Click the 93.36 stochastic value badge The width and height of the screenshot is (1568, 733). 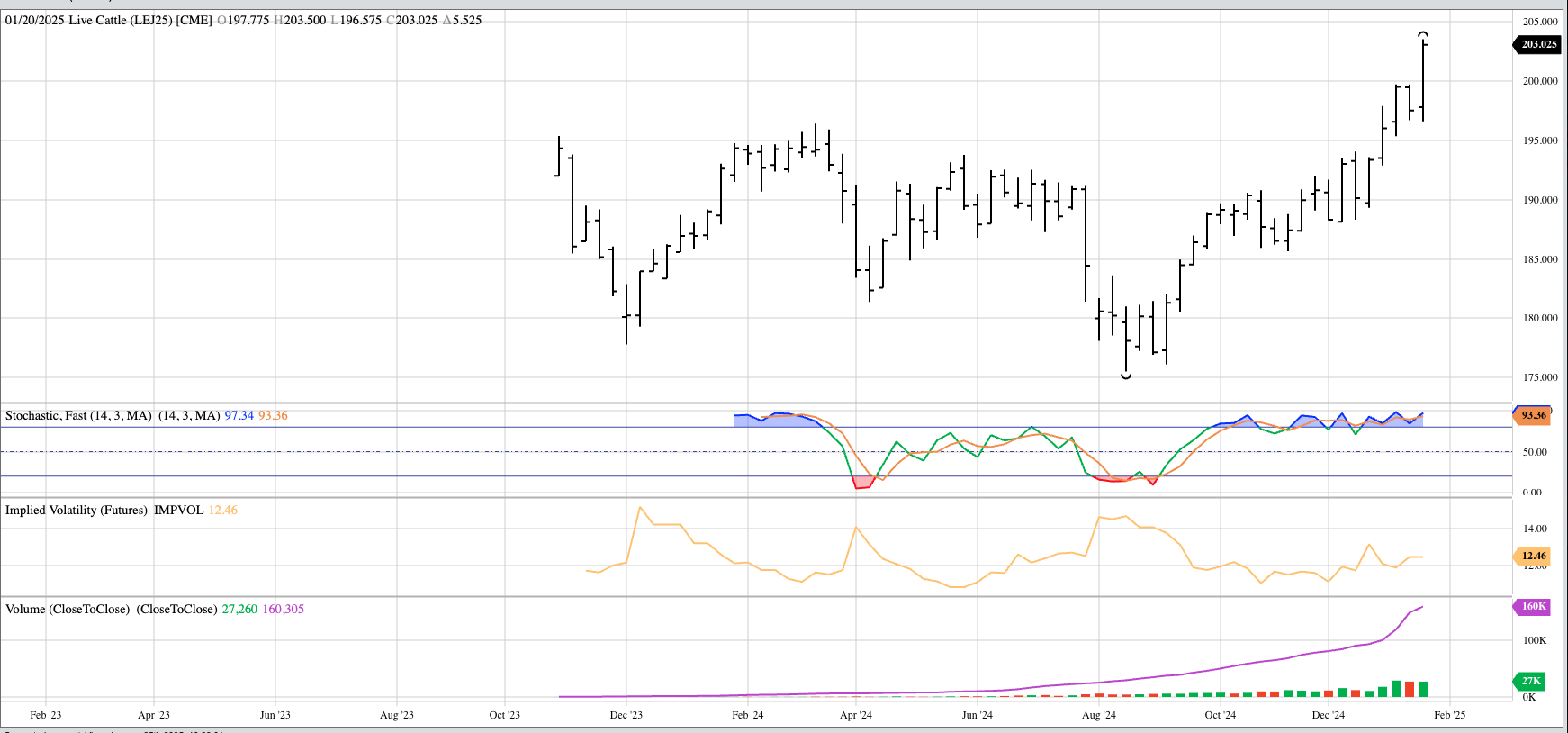click(1534, 415)
